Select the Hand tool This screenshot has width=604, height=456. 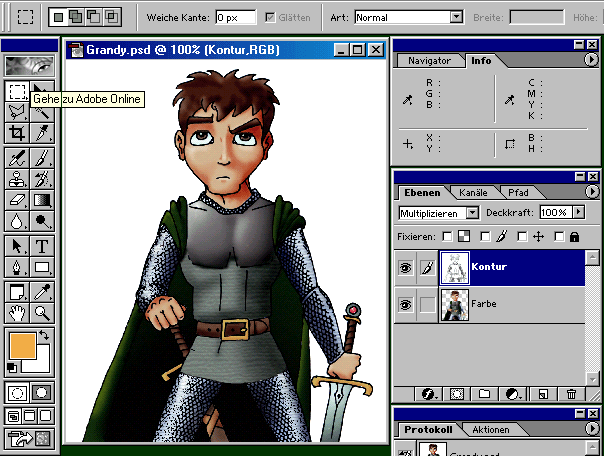17,313
